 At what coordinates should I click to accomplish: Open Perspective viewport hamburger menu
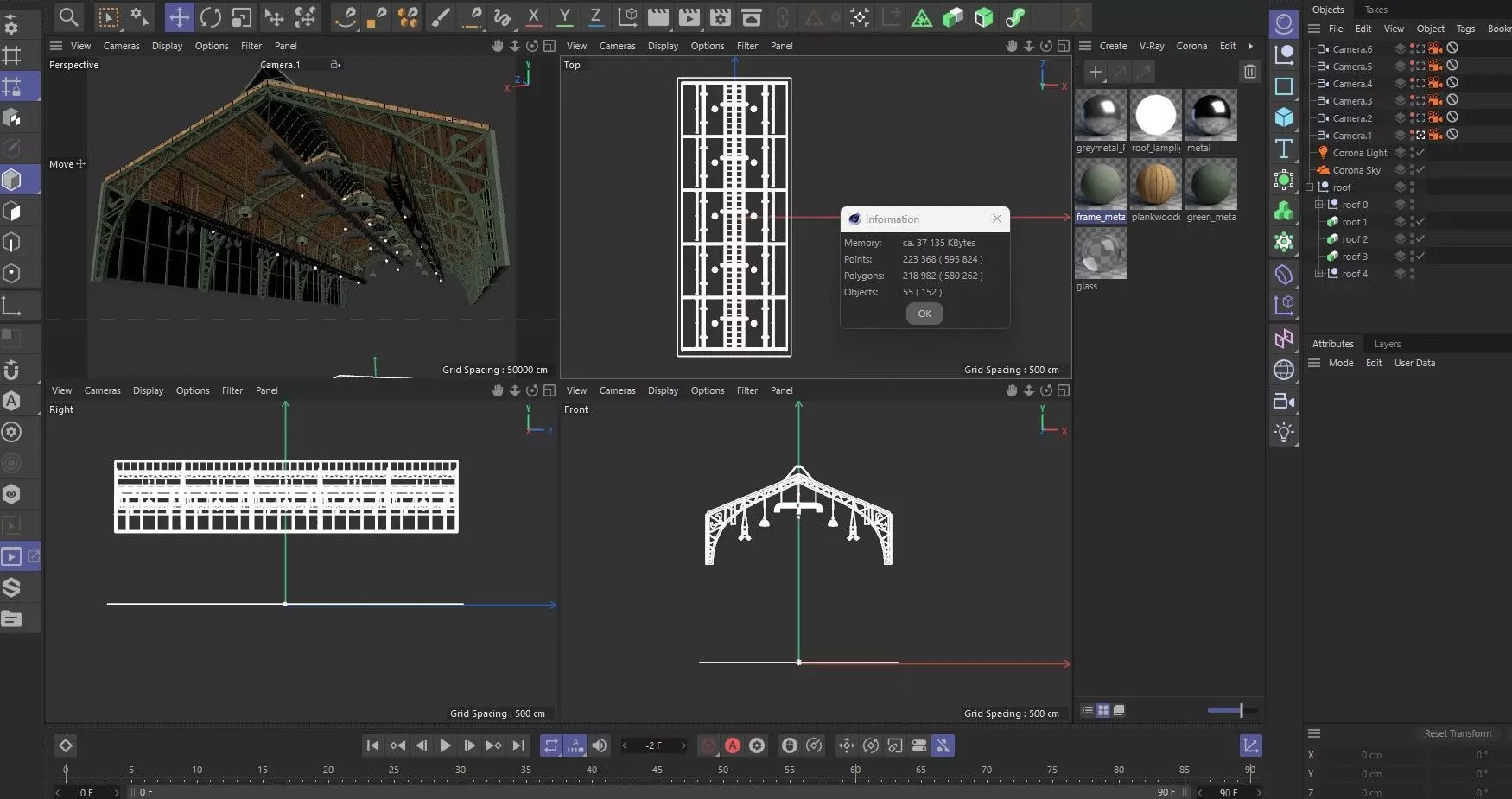[56, 46]
